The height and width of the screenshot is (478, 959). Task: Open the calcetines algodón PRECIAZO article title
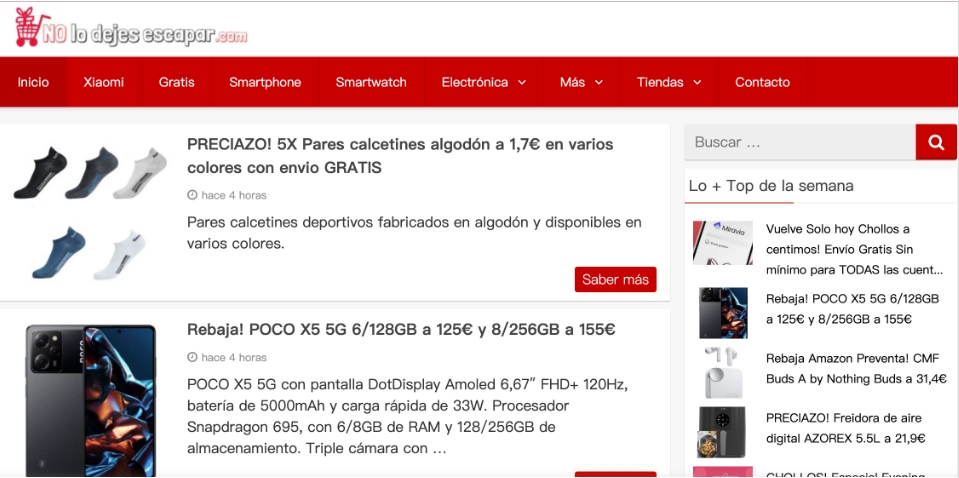(x=400, y=156)
